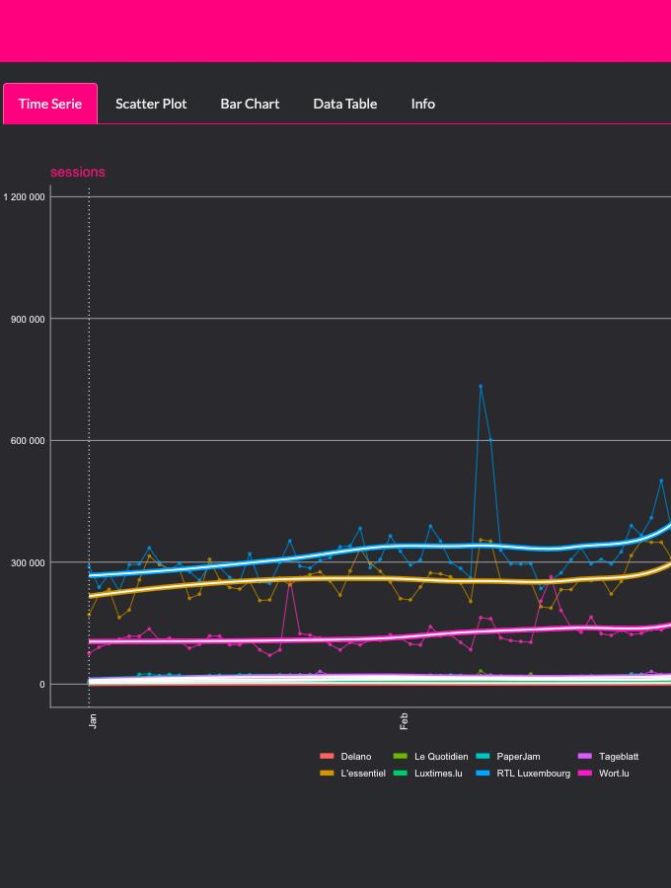Go to the Info tab
The width and height of the screenshot is (671, 888).
pyautogui.click(x=423, y=104)
